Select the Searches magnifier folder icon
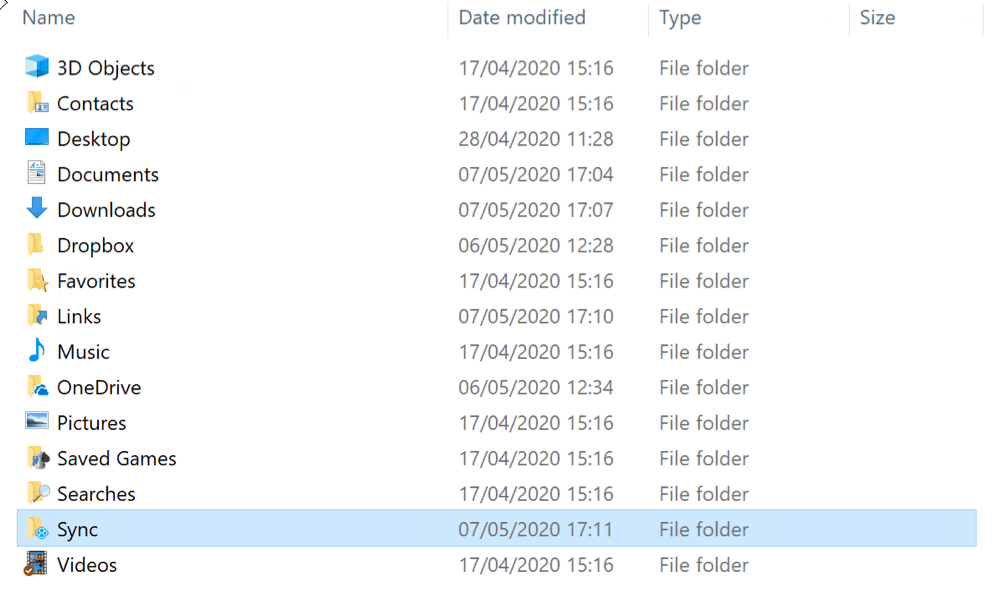Screen dimensions: 999x599 tap(37, 493)
